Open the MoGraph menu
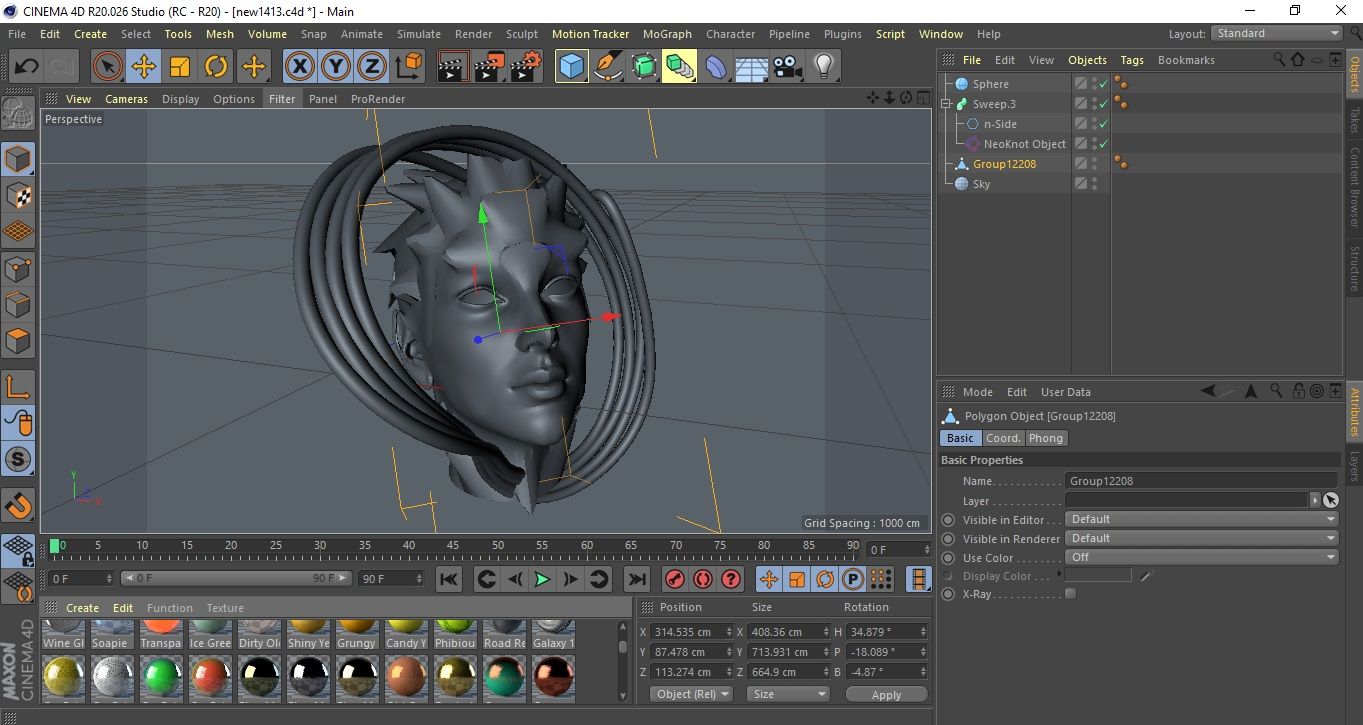Screen dimensions: 1363x725 tap(667, 34)
